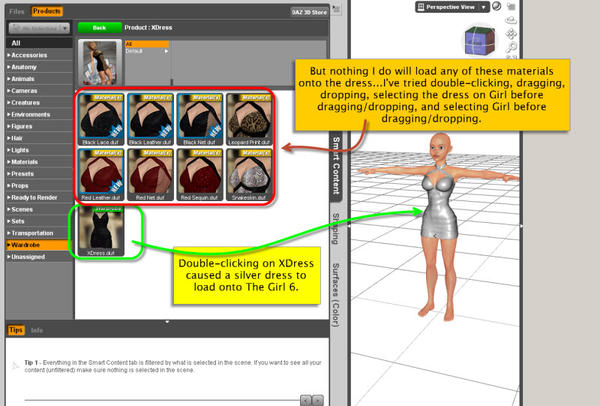Open the pane options menu icon

(336, 9)
